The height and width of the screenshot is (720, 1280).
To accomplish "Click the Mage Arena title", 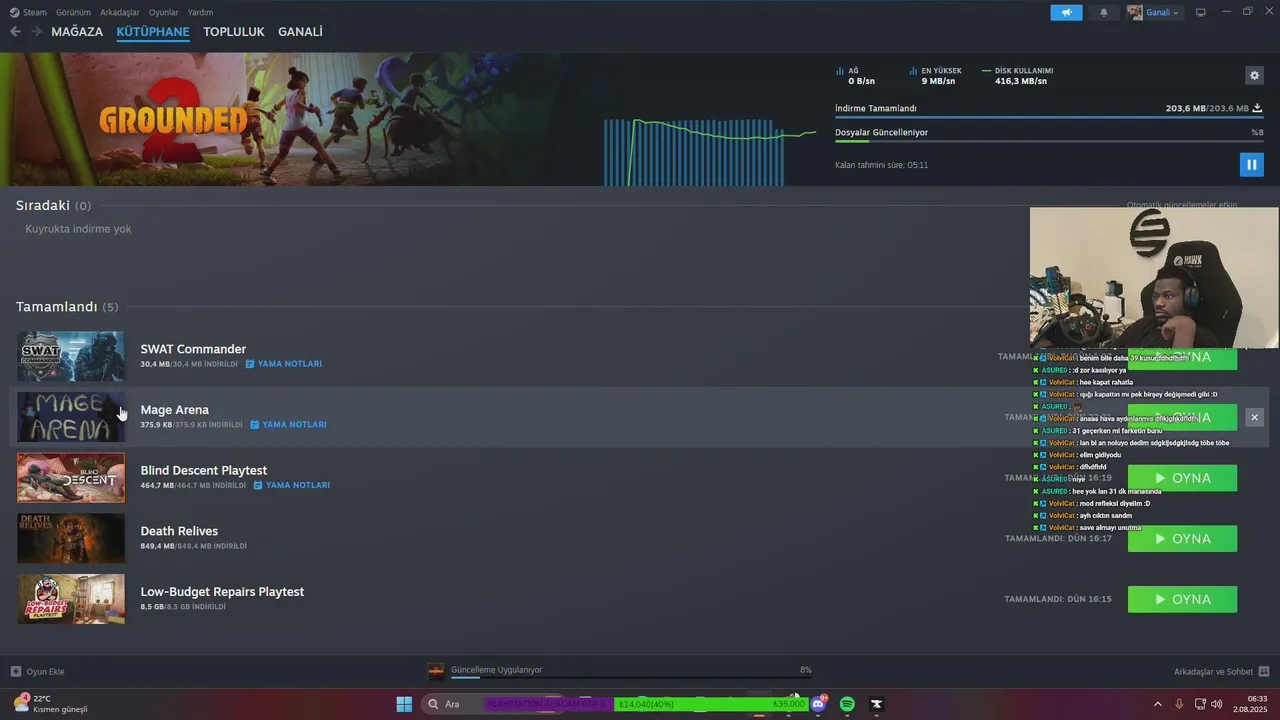I will [175, 410].
